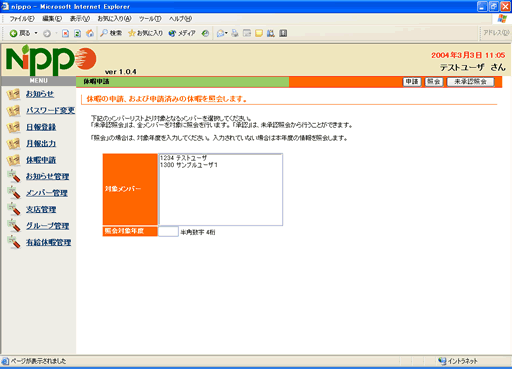512x369 pixels.
Task: Open Favorites (お気に入り) star button
Action: 145,33
